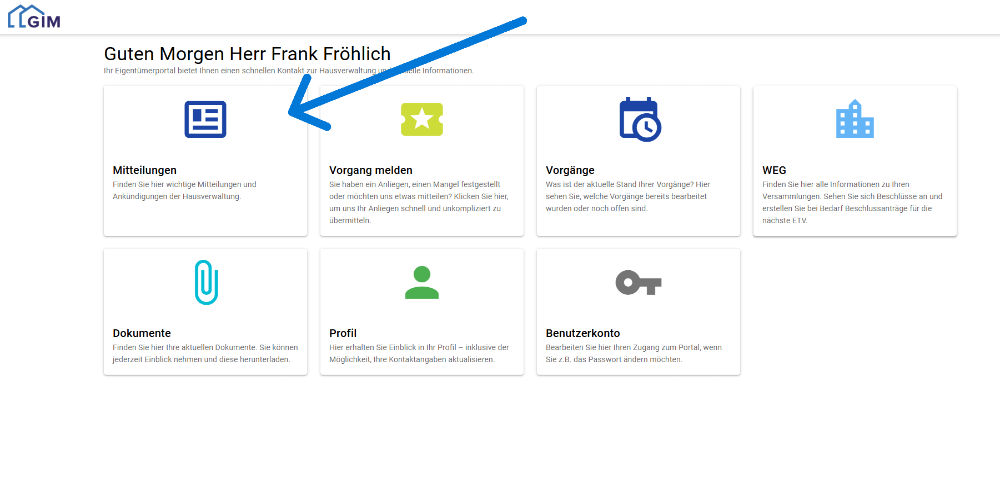
Task: Open the Dokumente paperclip icon
Action: pos(206,282)
